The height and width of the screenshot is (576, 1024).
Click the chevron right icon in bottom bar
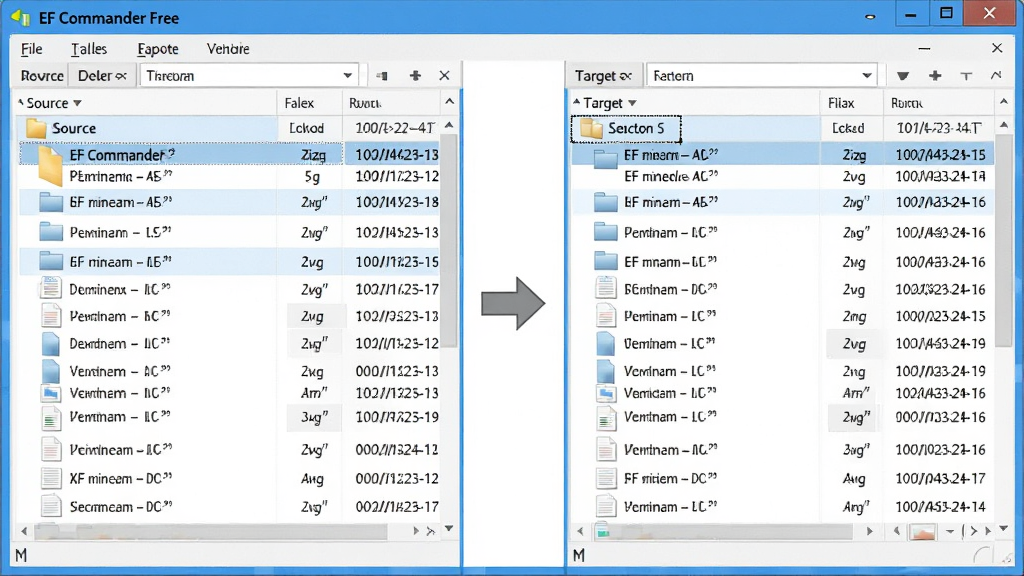pos(973,532)
